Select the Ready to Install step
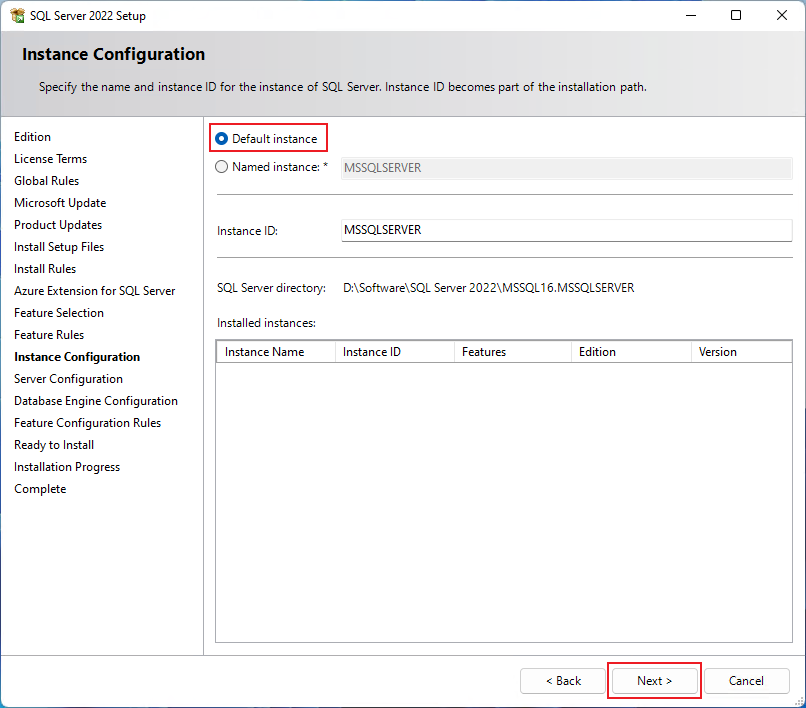Viewport: 806px width, 708px height. (x=54, y=445)
